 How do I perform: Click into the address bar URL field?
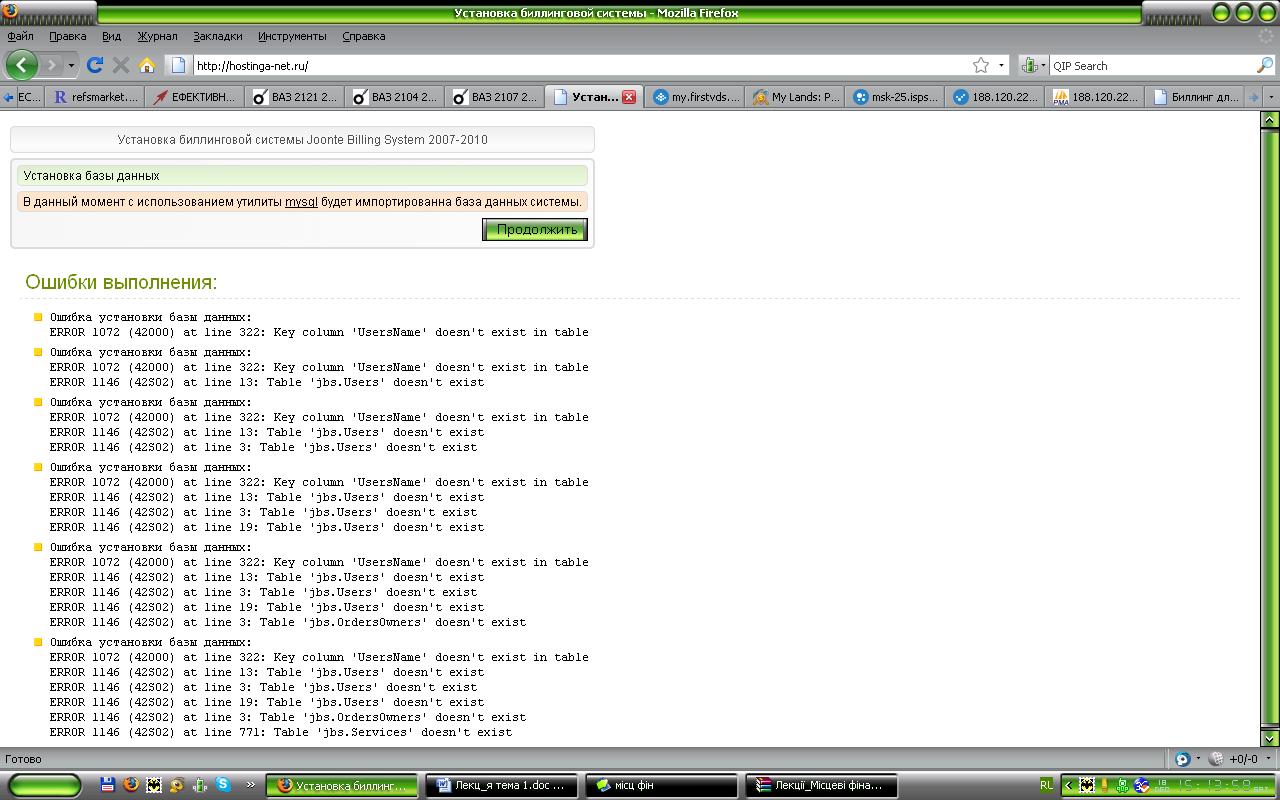pos(580,65)
